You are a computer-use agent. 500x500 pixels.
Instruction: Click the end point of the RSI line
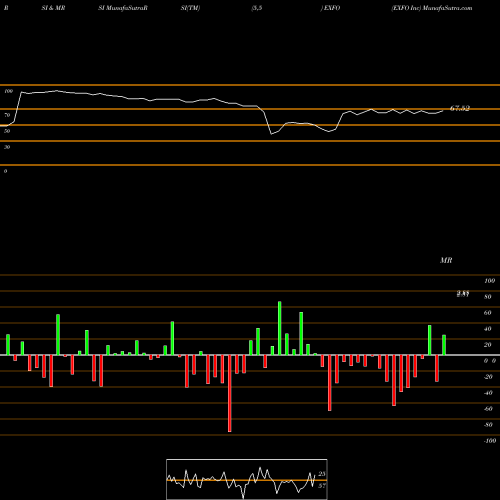tap(443, 110)
